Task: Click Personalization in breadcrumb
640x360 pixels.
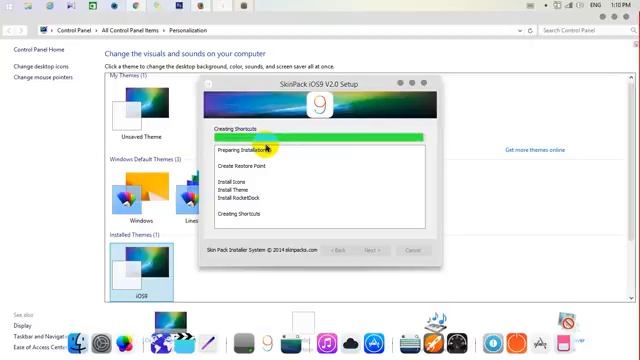Action: [x=188, y=30]
